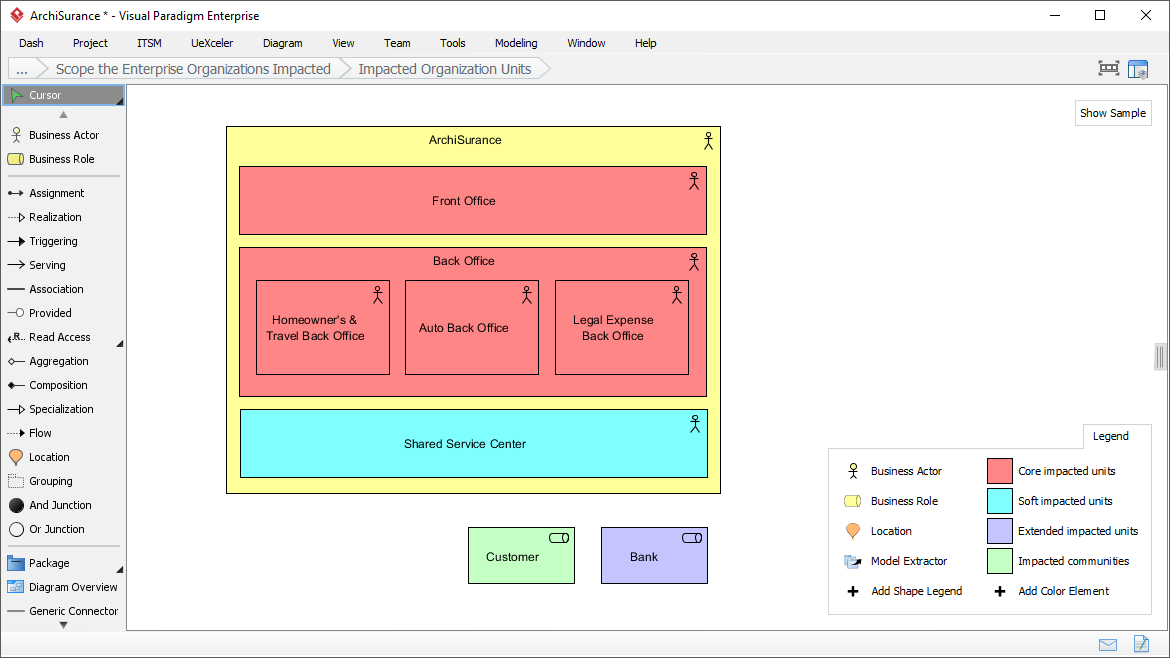Open the ITSM menu

149,43
